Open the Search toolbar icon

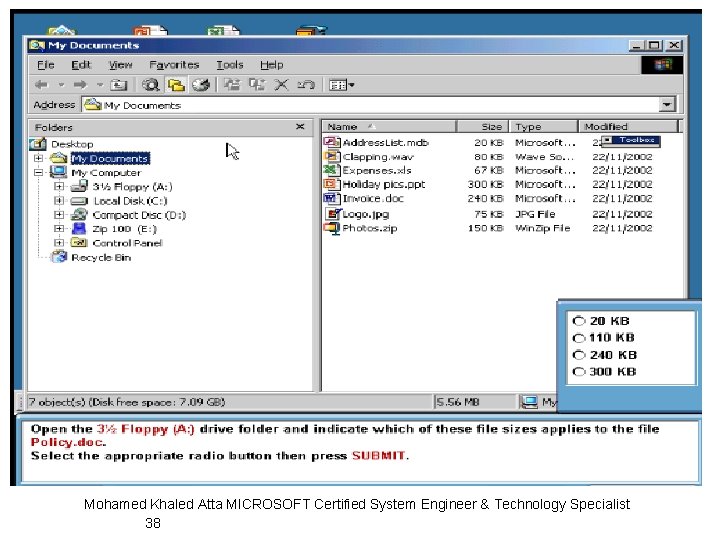(150, 84)
